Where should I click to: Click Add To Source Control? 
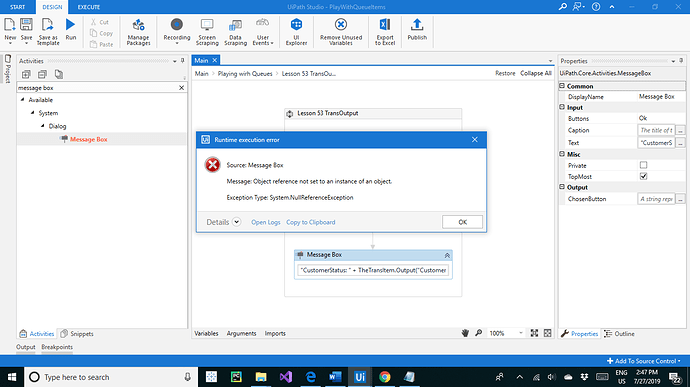[x=643, y=361]
